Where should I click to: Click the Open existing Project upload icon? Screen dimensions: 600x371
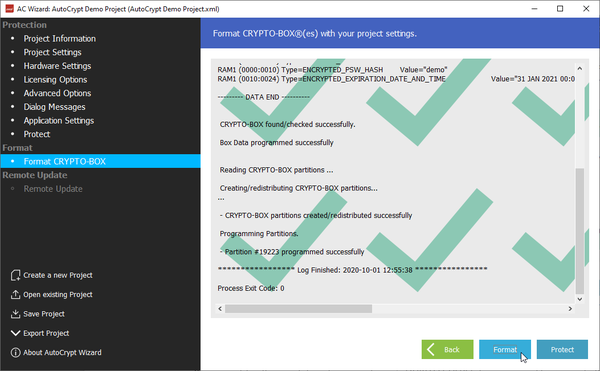(x=15, y=295)
